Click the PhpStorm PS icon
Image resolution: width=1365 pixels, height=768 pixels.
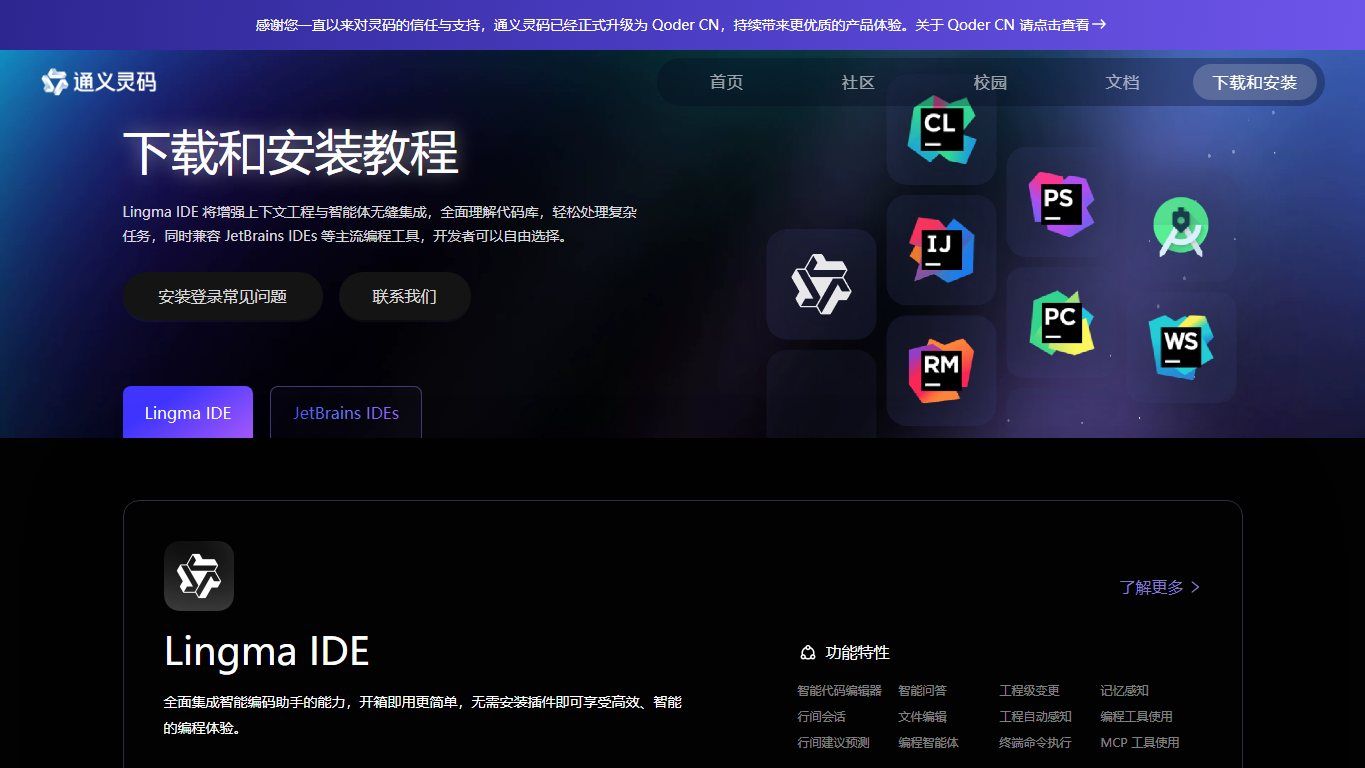pos(1061,203)
